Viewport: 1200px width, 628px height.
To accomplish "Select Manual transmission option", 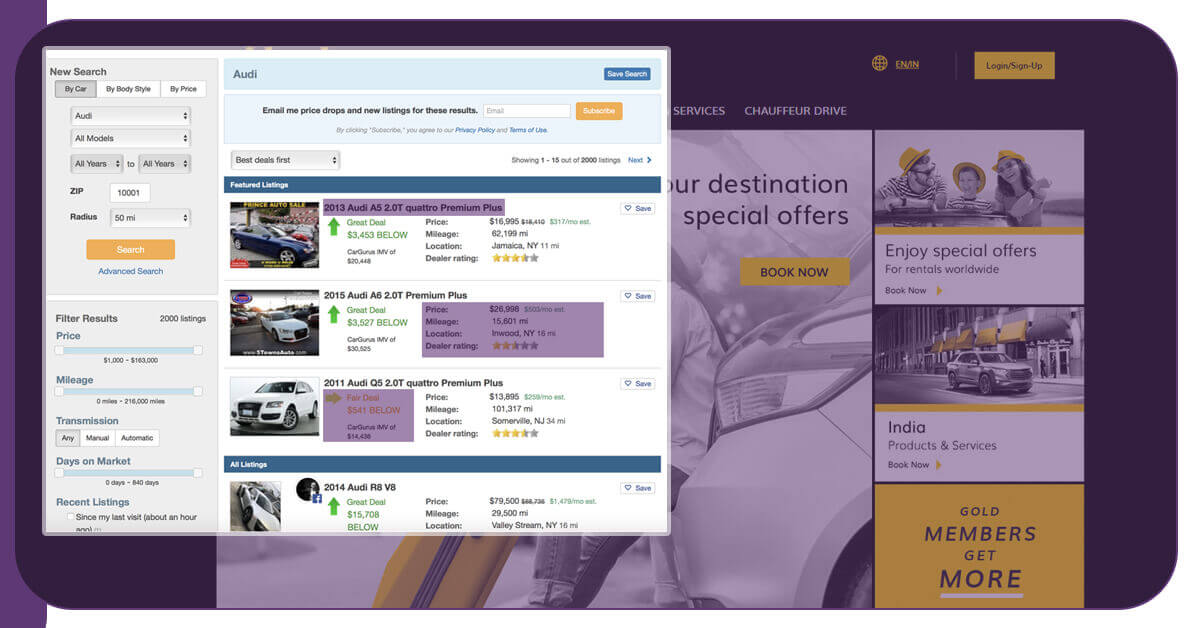I will coord(98,438).
